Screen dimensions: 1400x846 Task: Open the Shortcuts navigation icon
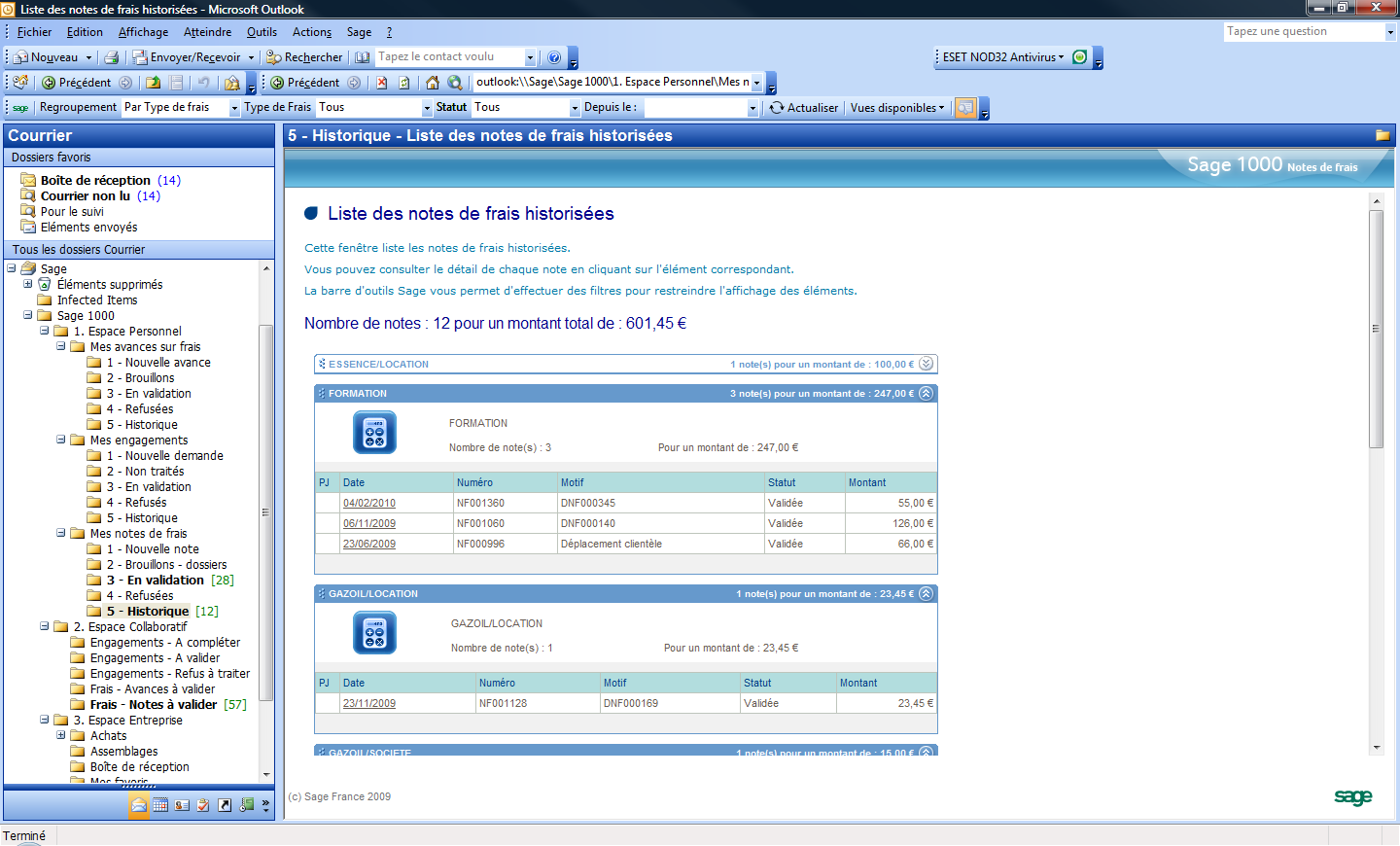pyautogui.click(x=225, y=805)
